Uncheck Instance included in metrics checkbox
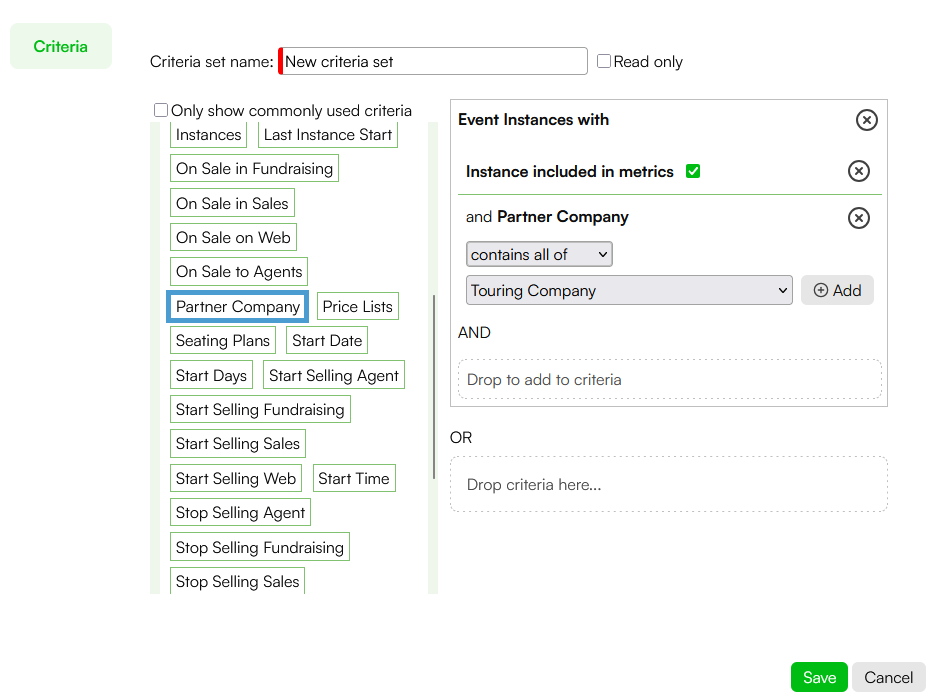Image resolution: width=931 pixels, height=700 pixels. pyautogui.click(x=693, y=171)
